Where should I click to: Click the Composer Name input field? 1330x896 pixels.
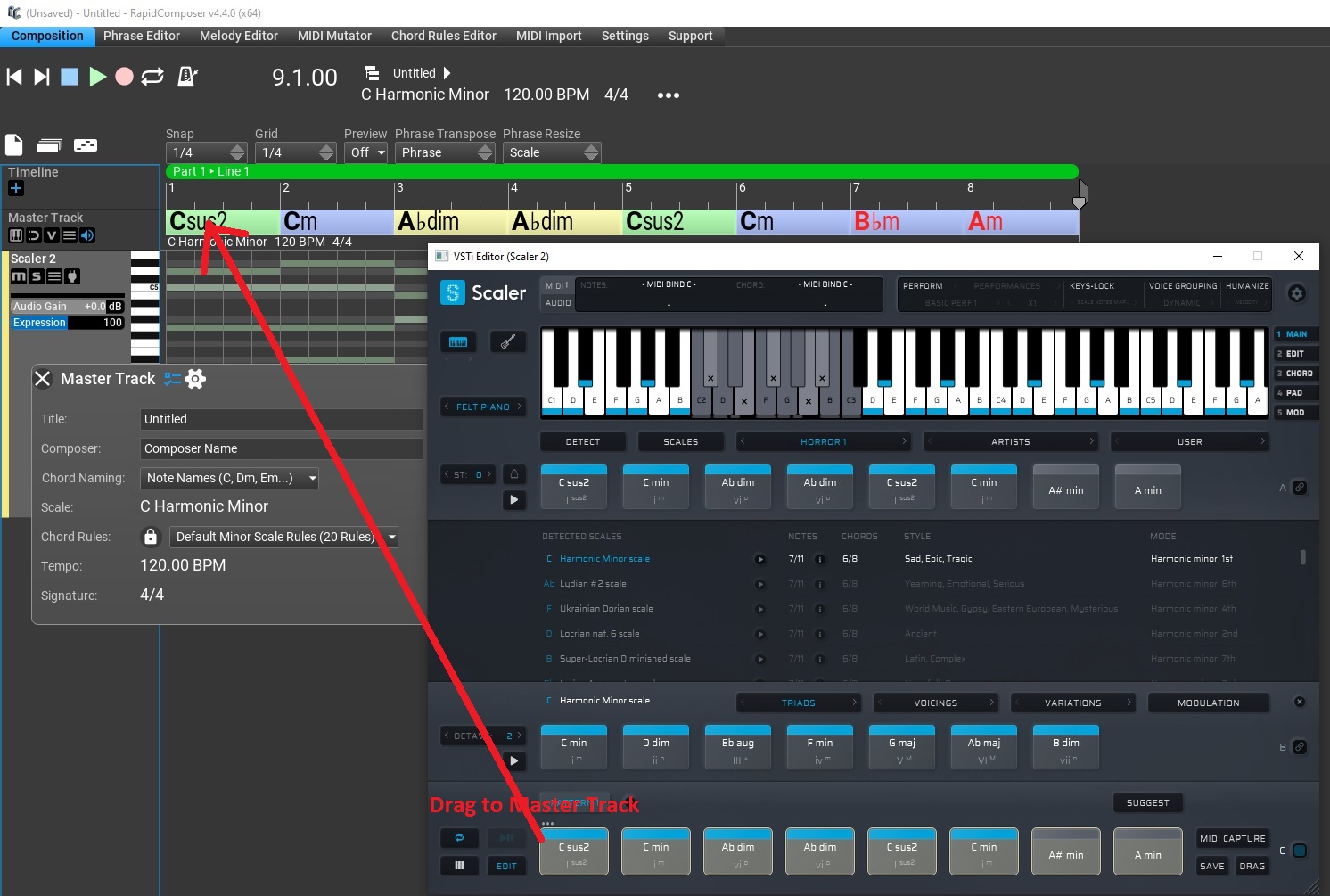coord(281,448)
